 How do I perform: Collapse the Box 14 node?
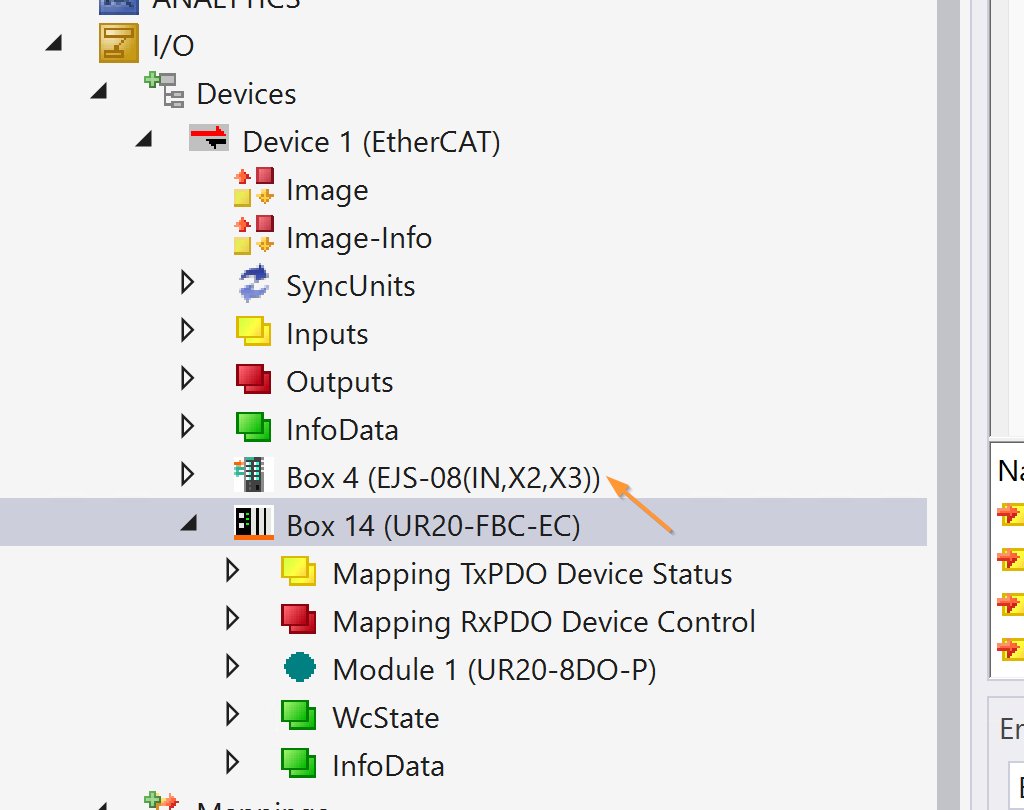point(188,524)
